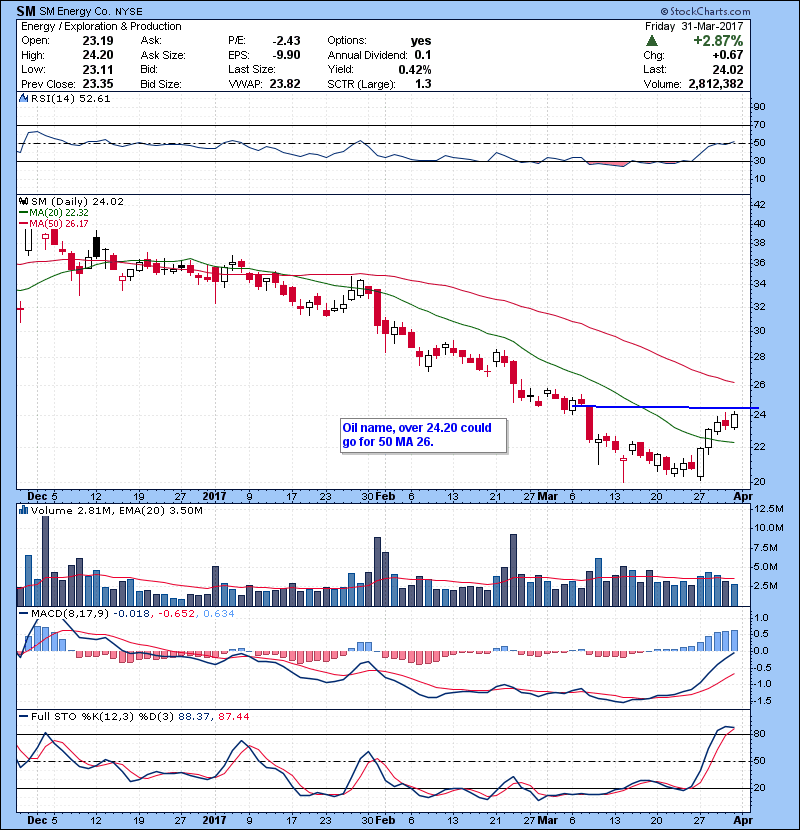
Task: Click the 'Oil name, over 24.20' annotation box
Action: tap(424, 436)
